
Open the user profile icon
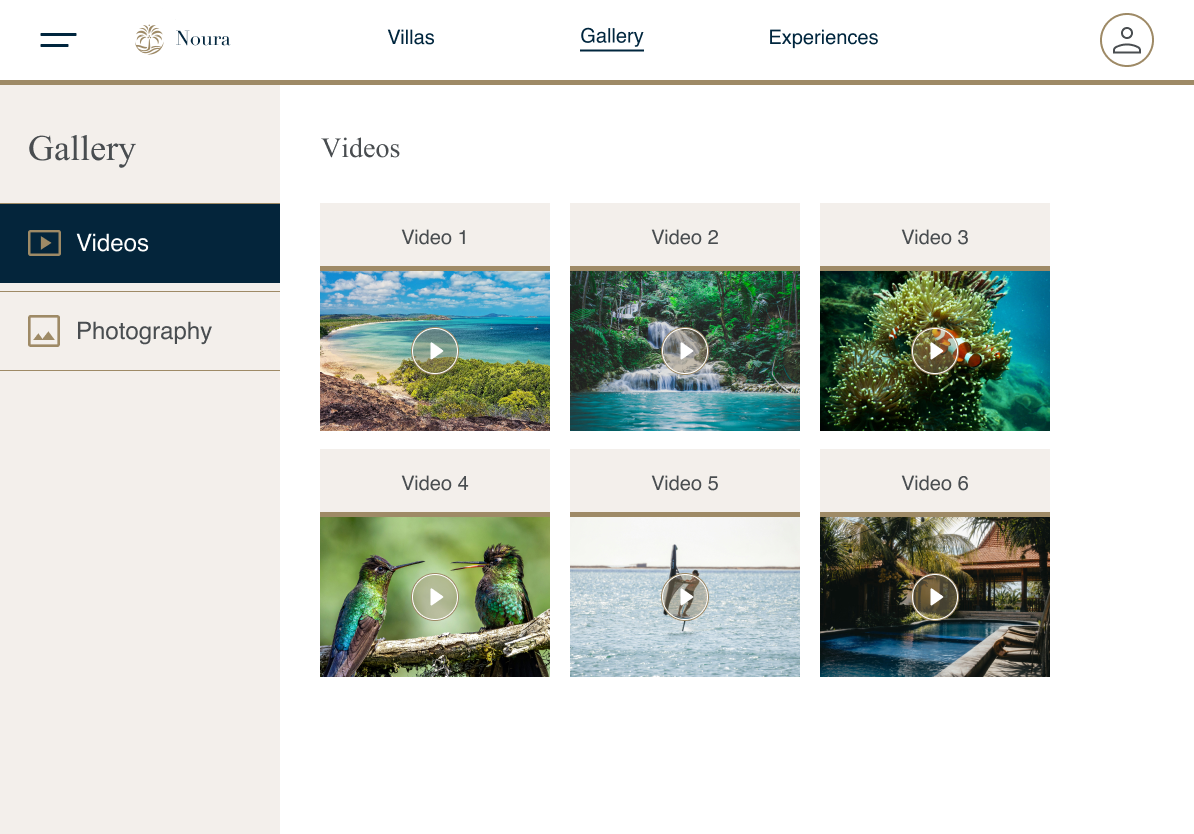pyautogui.click(x=1126, y=40)
